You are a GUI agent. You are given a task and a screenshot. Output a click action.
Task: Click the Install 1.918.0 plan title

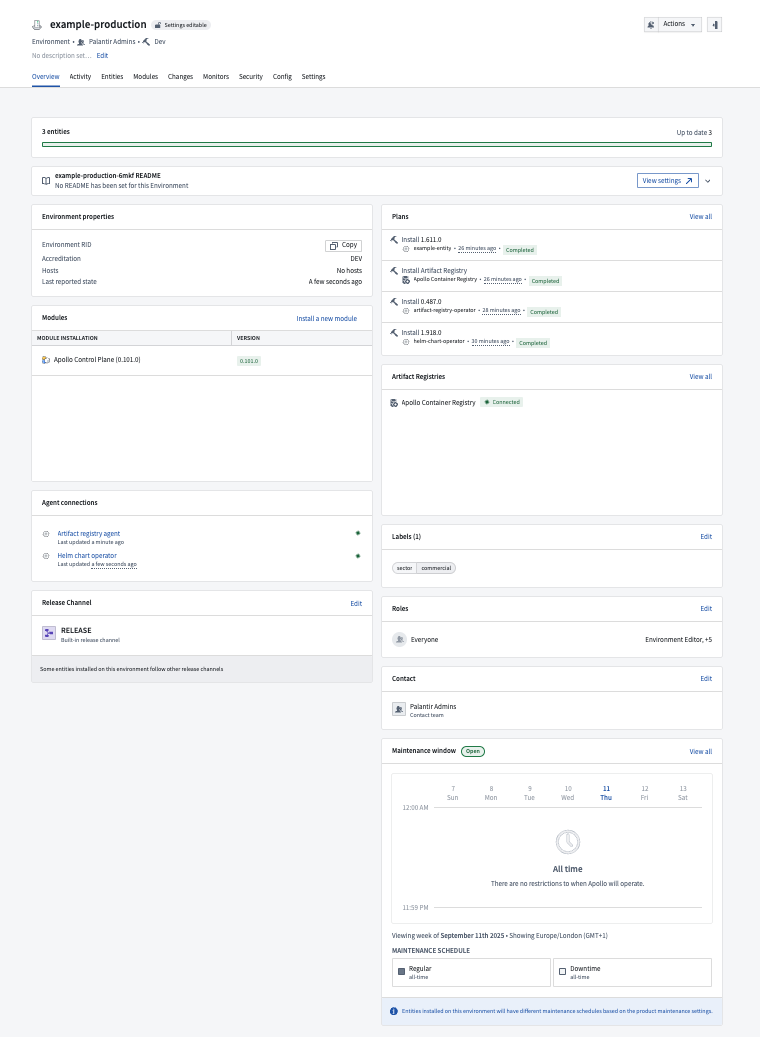pos(421,333)
